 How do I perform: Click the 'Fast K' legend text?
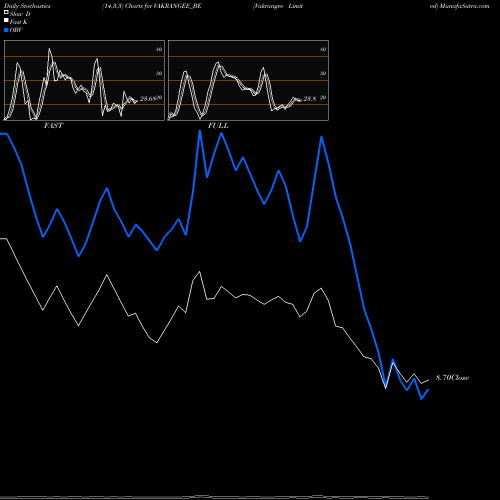pos(19,22)
